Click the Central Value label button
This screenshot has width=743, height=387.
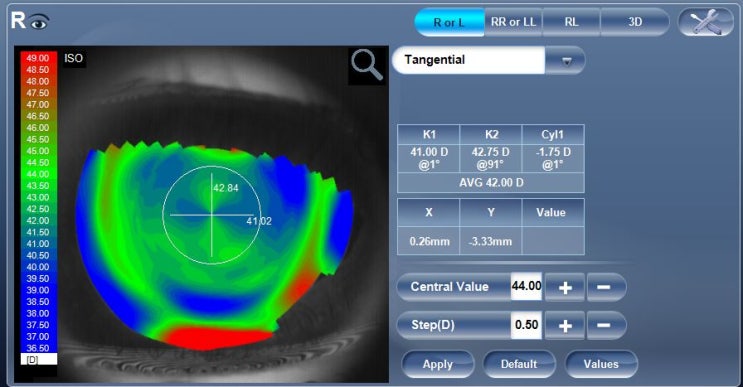[453, 287]
